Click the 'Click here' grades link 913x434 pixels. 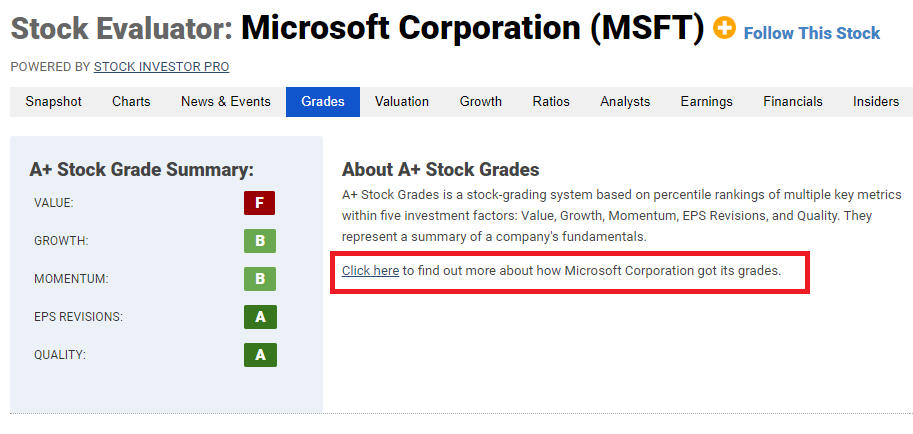pyautogui.click(x=370, y=271)
